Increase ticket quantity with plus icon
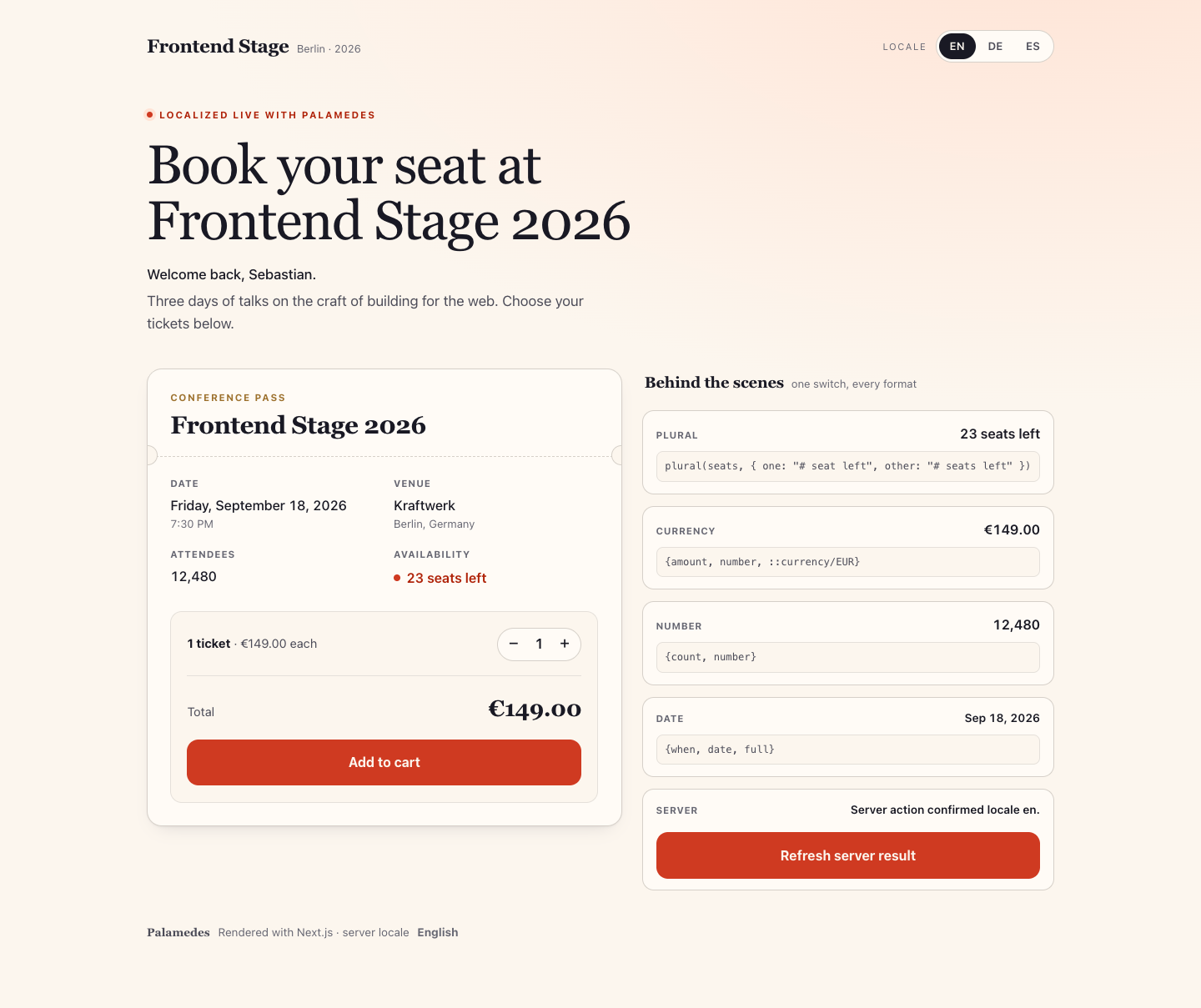 pos(565,644)
